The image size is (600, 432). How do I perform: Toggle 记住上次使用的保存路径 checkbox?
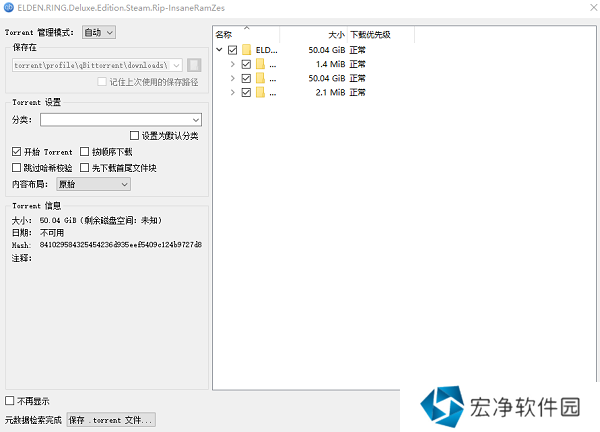[x=102, y=82]
